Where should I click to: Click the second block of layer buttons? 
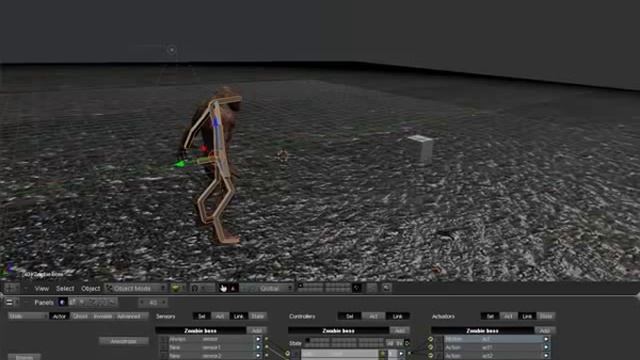coord(338,288)
